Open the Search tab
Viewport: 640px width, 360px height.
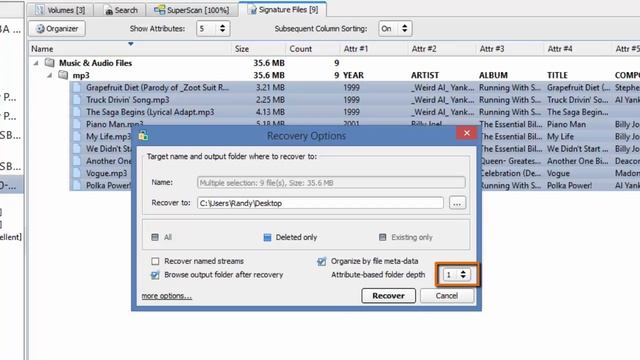click(x=122, y=10)
